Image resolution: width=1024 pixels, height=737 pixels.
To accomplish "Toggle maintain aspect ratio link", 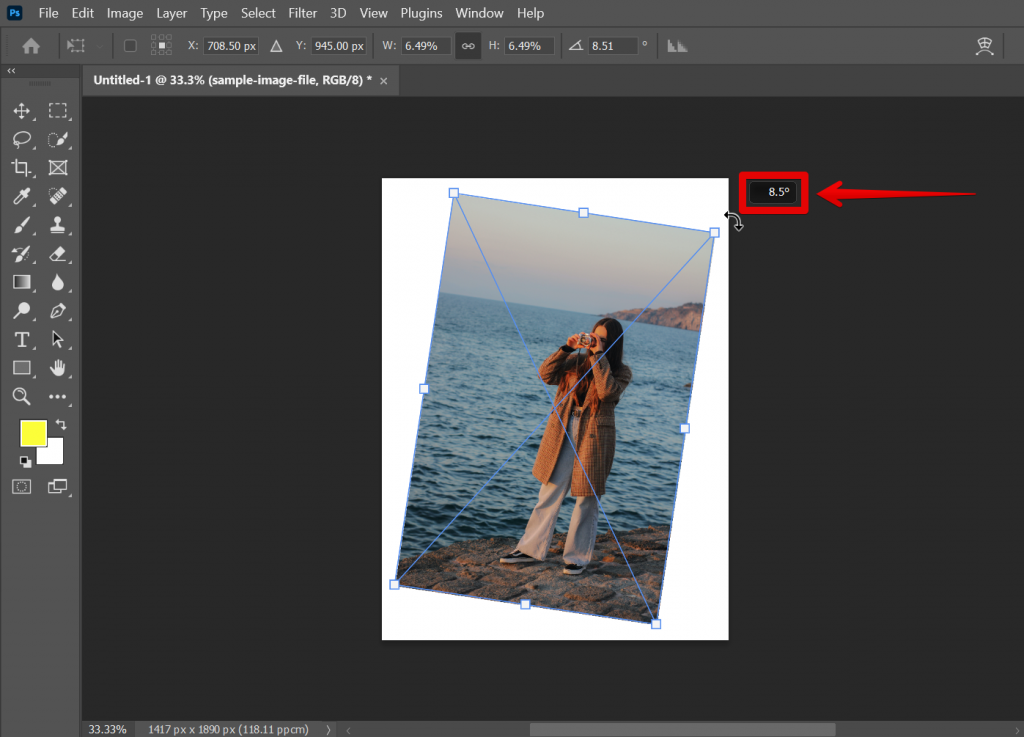I will pyautogui.click(x=468, y=45).
